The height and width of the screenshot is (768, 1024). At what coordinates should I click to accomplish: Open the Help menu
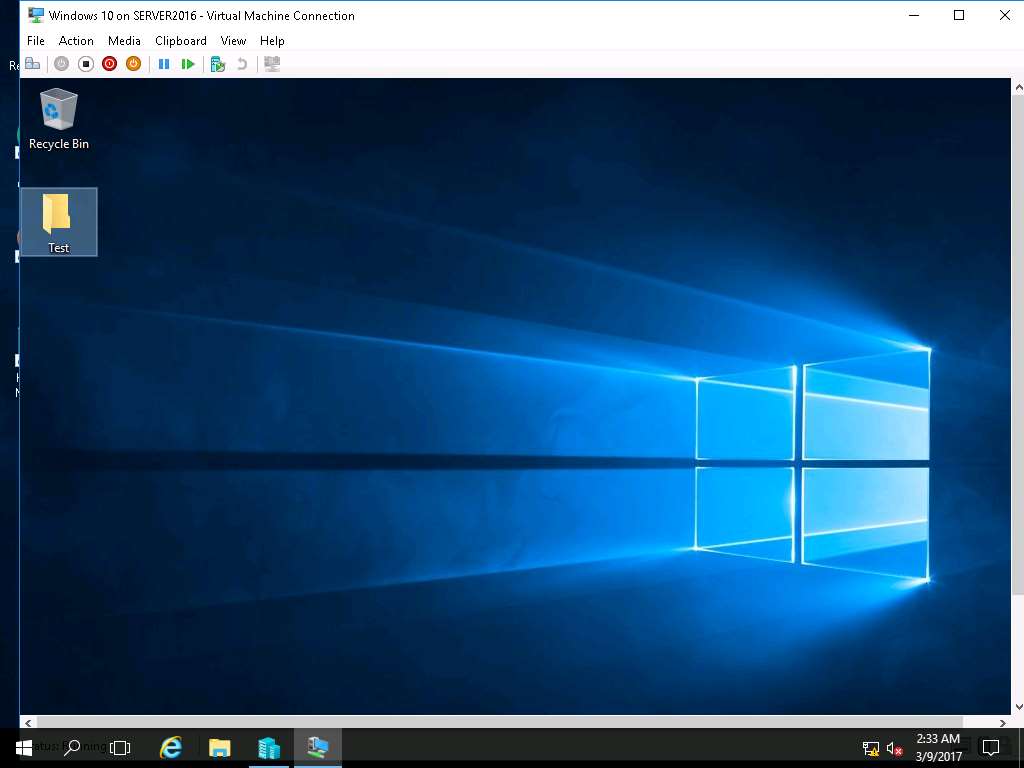pos(272,40)
